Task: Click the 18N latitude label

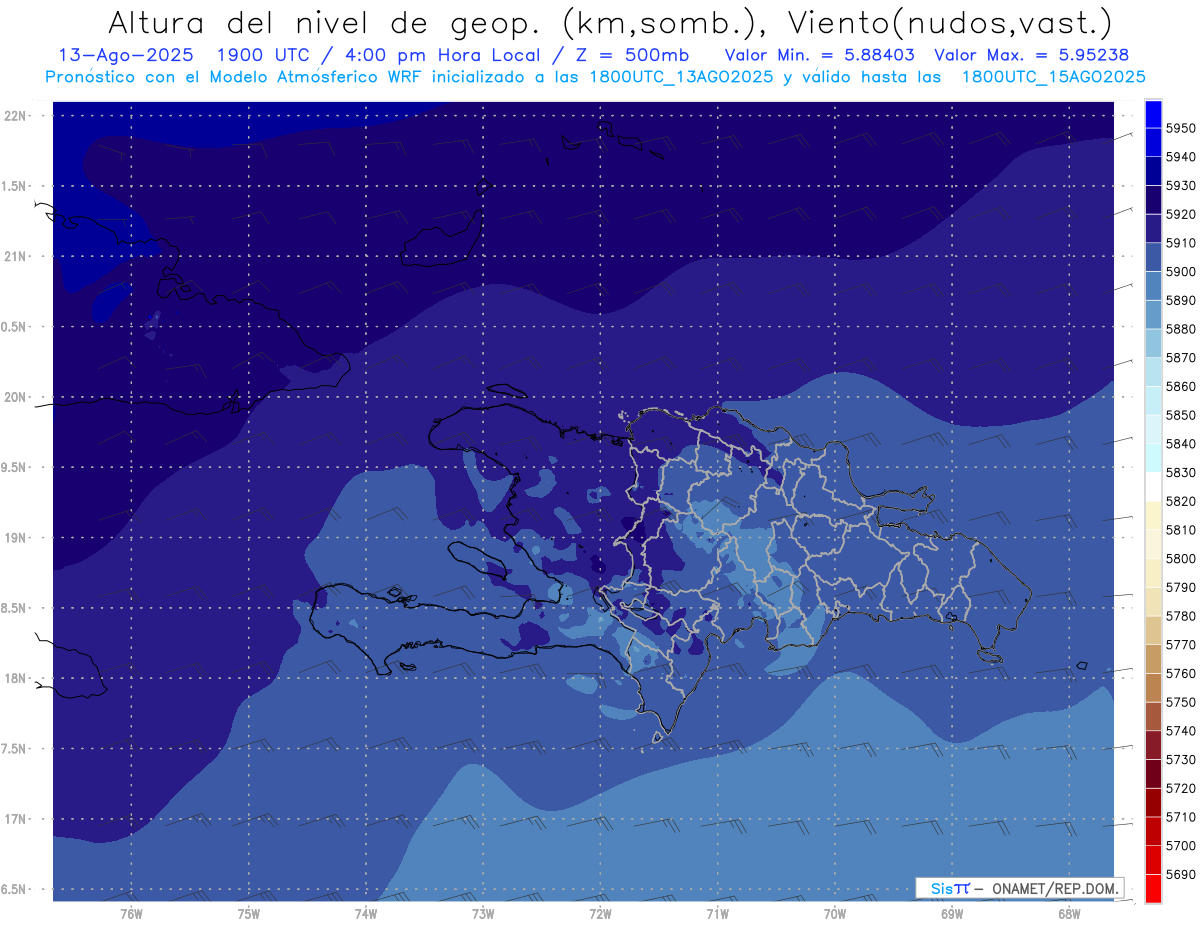Action: click(17, 678)
